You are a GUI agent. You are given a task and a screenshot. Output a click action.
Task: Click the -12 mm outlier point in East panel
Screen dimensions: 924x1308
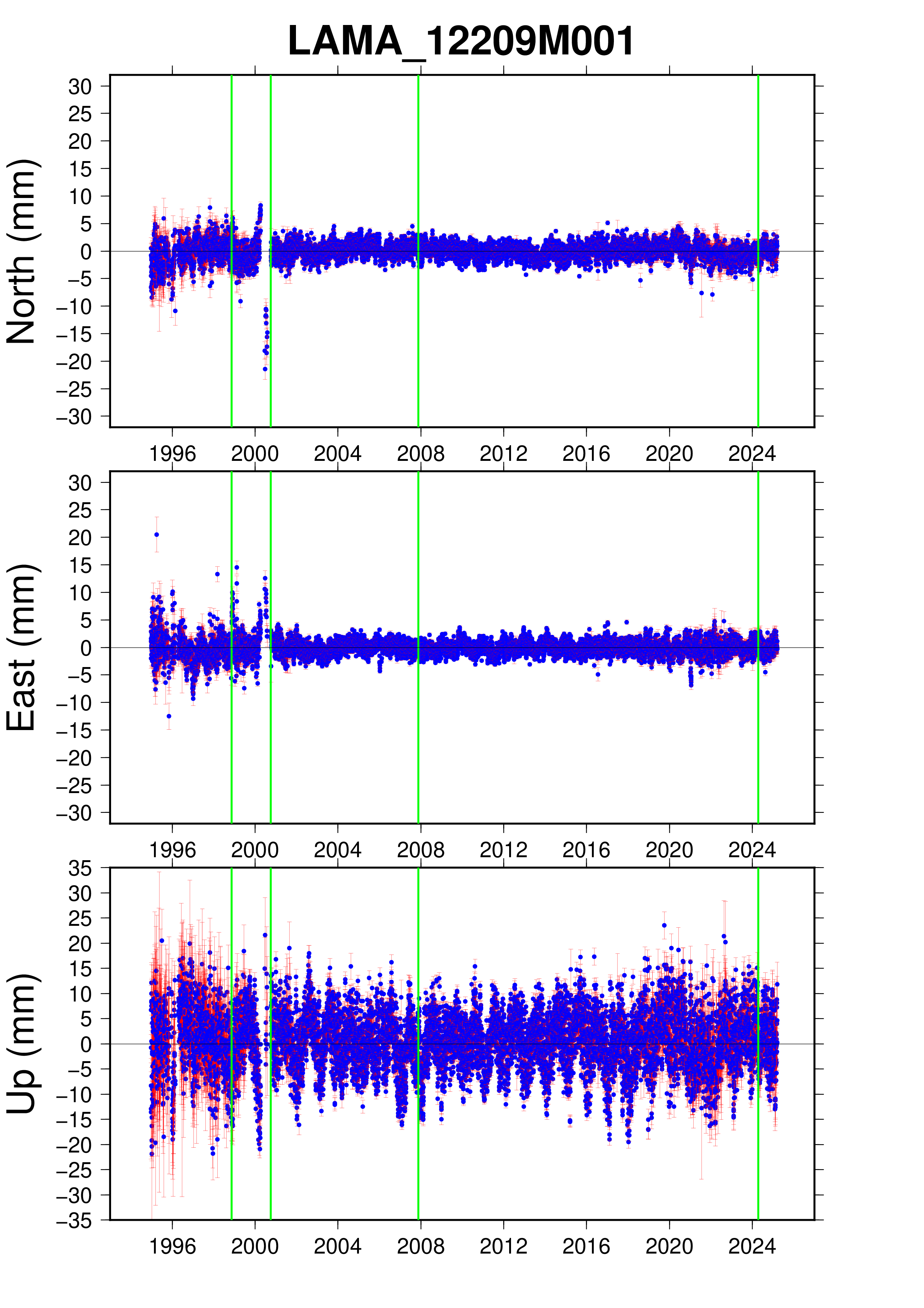[x=168, y=716]
